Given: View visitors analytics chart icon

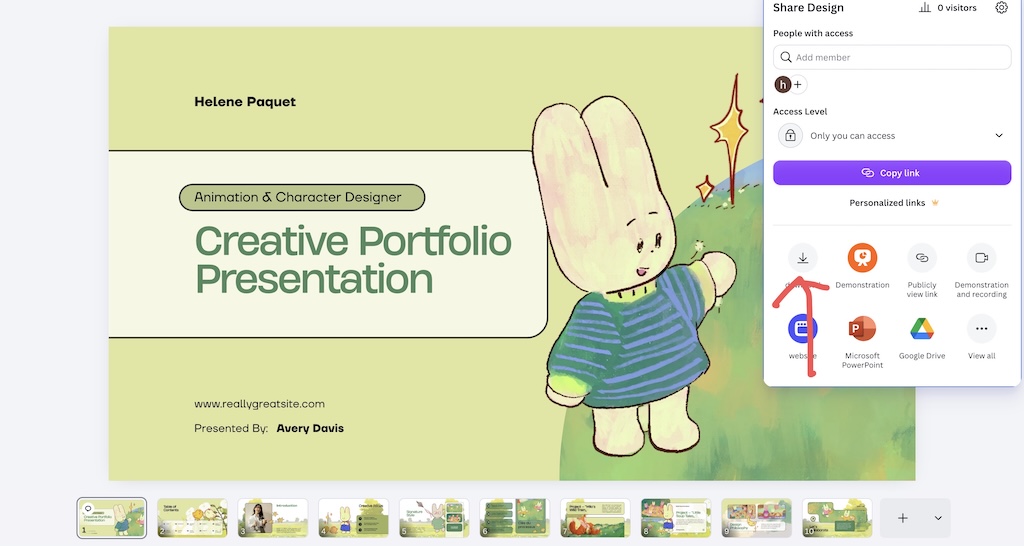Looking at the screenshot, I should pos(925,8).
